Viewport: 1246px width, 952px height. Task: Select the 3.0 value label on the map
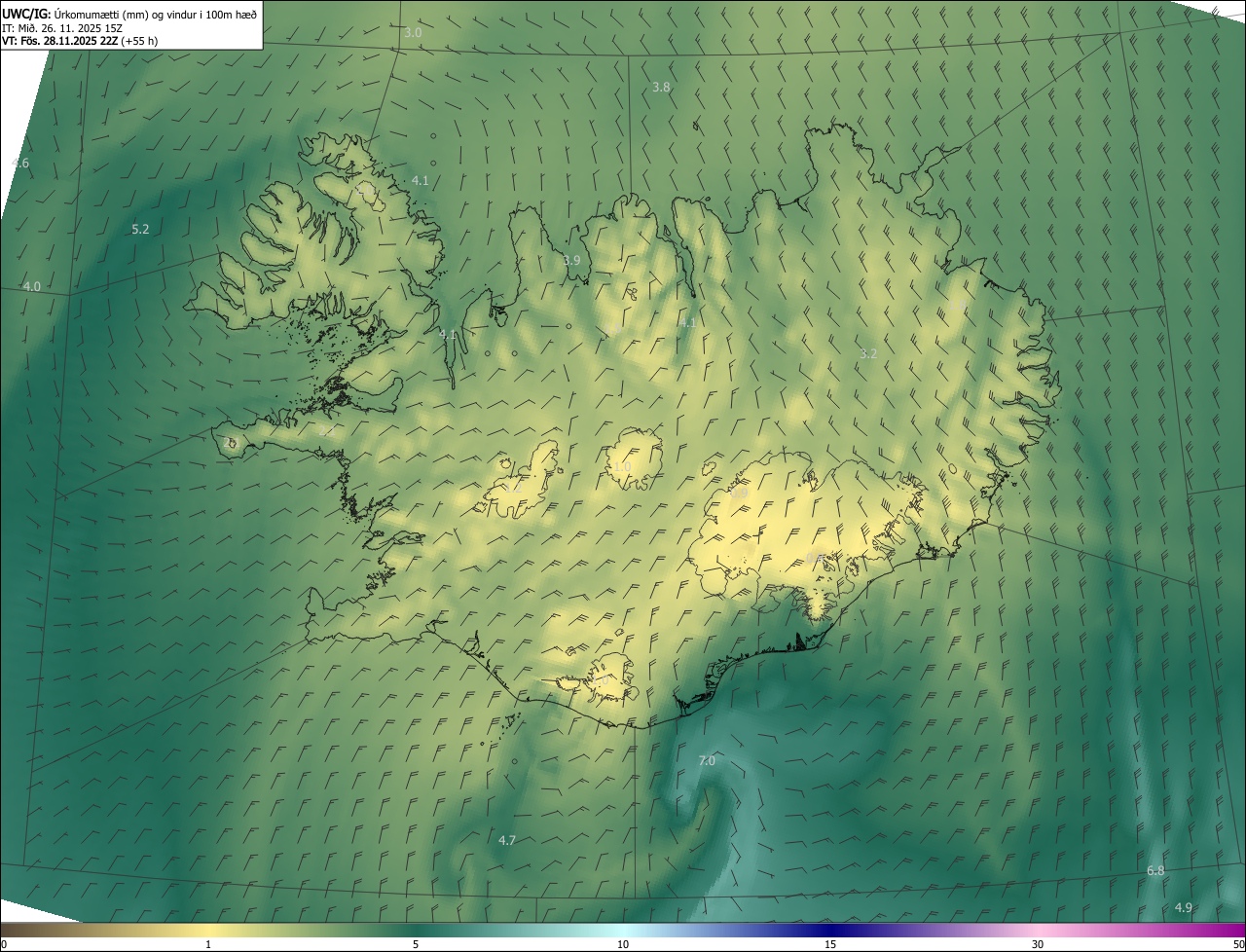pos(413,33)
